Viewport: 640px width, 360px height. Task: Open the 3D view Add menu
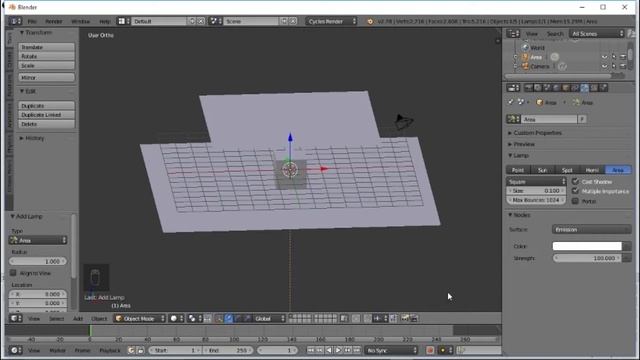click(78, 318)
